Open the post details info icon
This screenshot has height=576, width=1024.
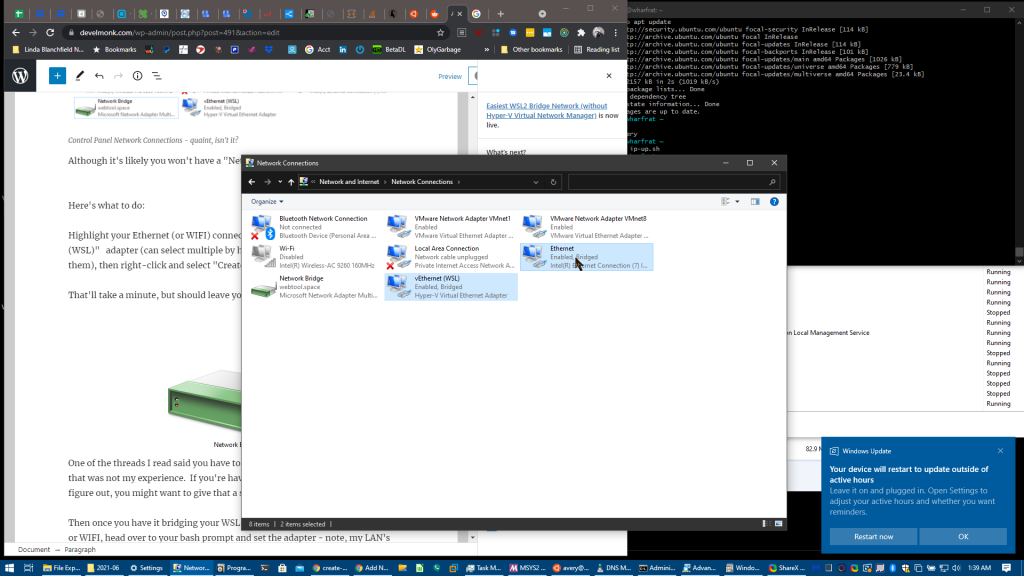click(137, 76)
